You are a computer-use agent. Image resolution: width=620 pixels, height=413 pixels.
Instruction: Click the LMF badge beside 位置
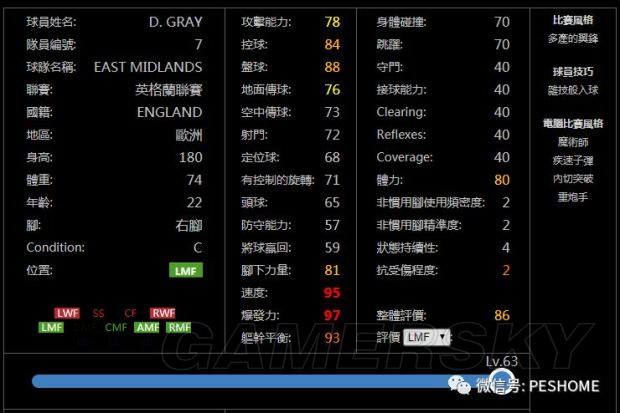coord(185,270)
